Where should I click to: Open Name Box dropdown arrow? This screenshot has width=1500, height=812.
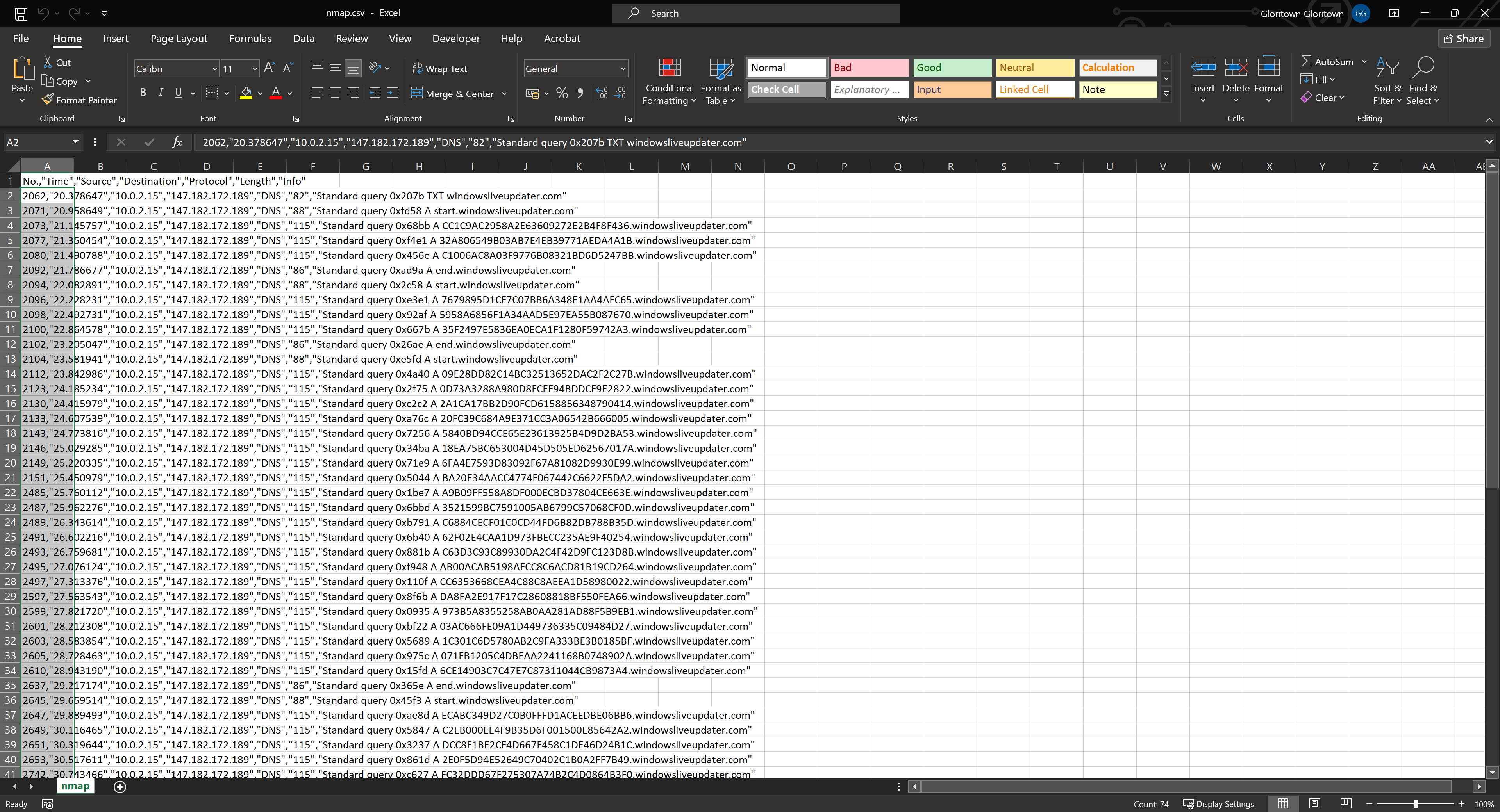pyautogui.click(x=75, y=142)
